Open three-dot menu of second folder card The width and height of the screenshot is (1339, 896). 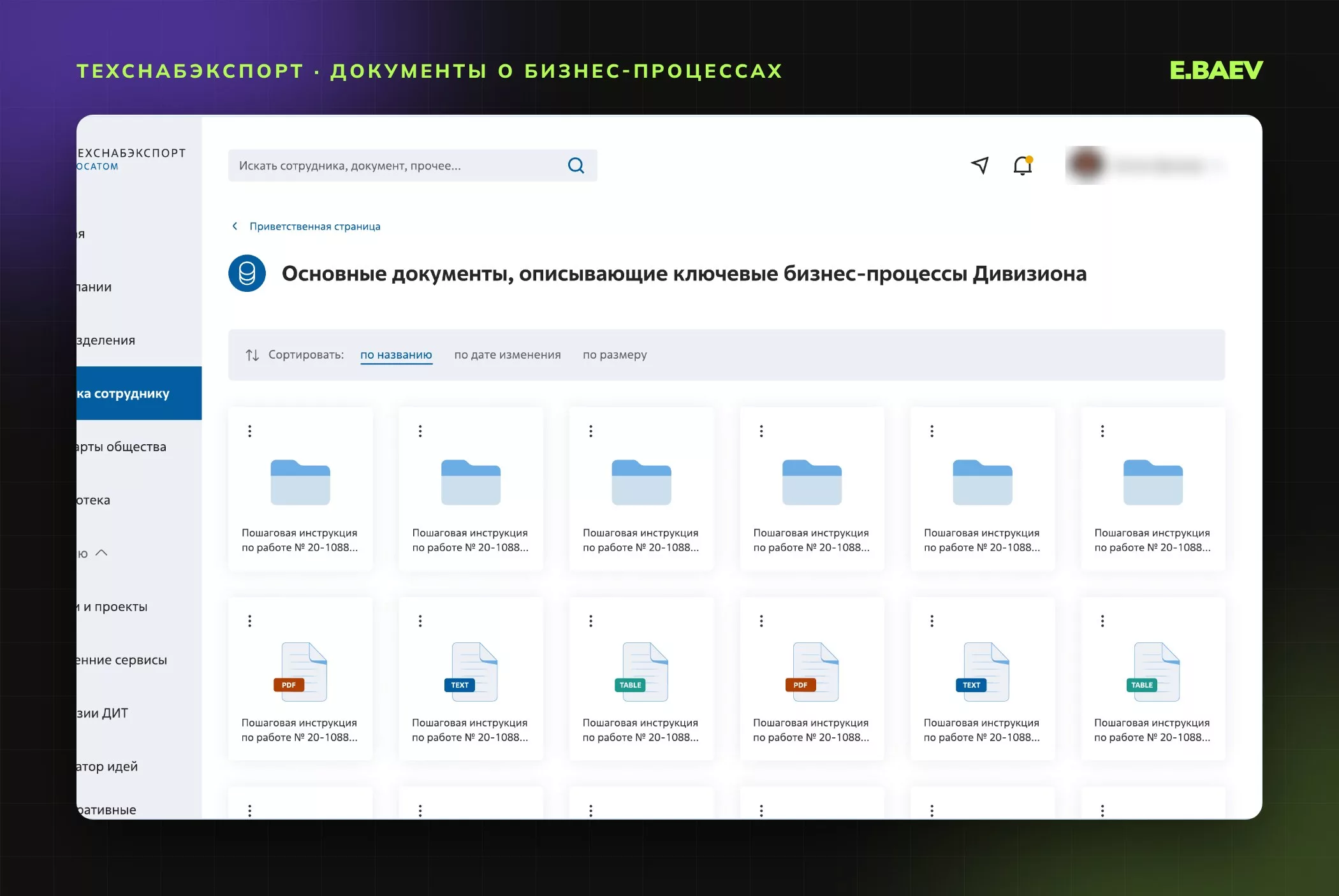pyautogui.click(x=420, y=431)
